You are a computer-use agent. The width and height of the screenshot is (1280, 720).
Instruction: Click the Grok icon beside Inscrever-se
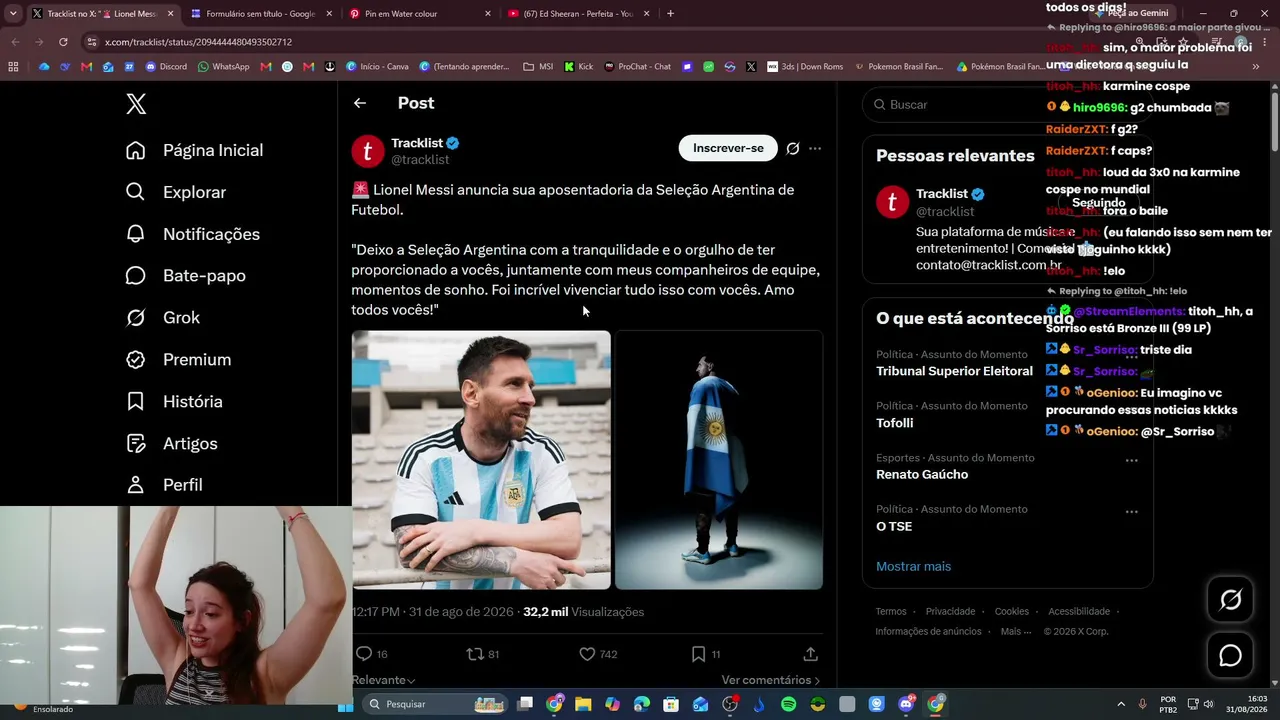pos(793,148)
